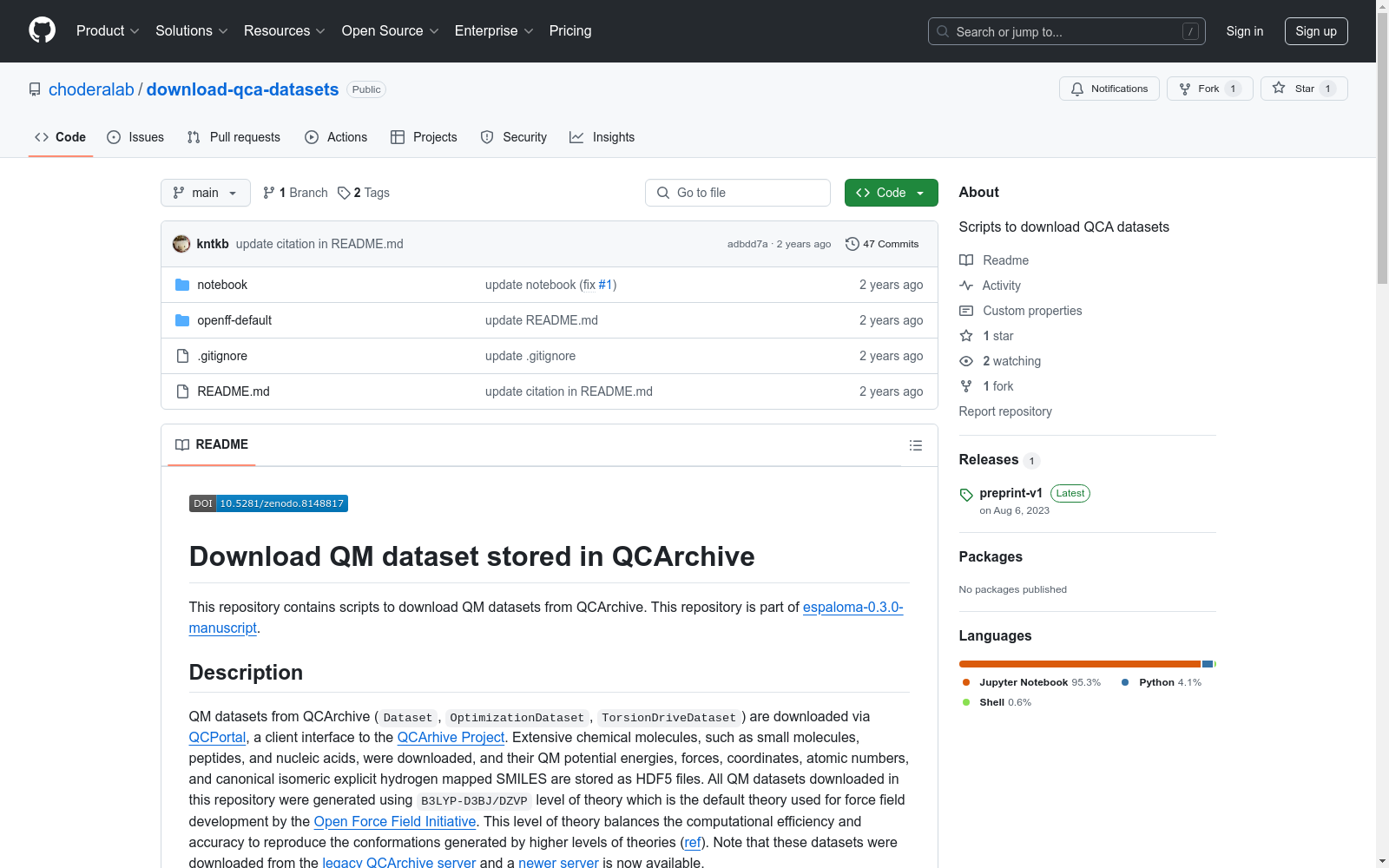Image resolution: width=1389 pixels, height=868 pixels.
Task: Open the Pricing page
Action: (x=570, y=31)
